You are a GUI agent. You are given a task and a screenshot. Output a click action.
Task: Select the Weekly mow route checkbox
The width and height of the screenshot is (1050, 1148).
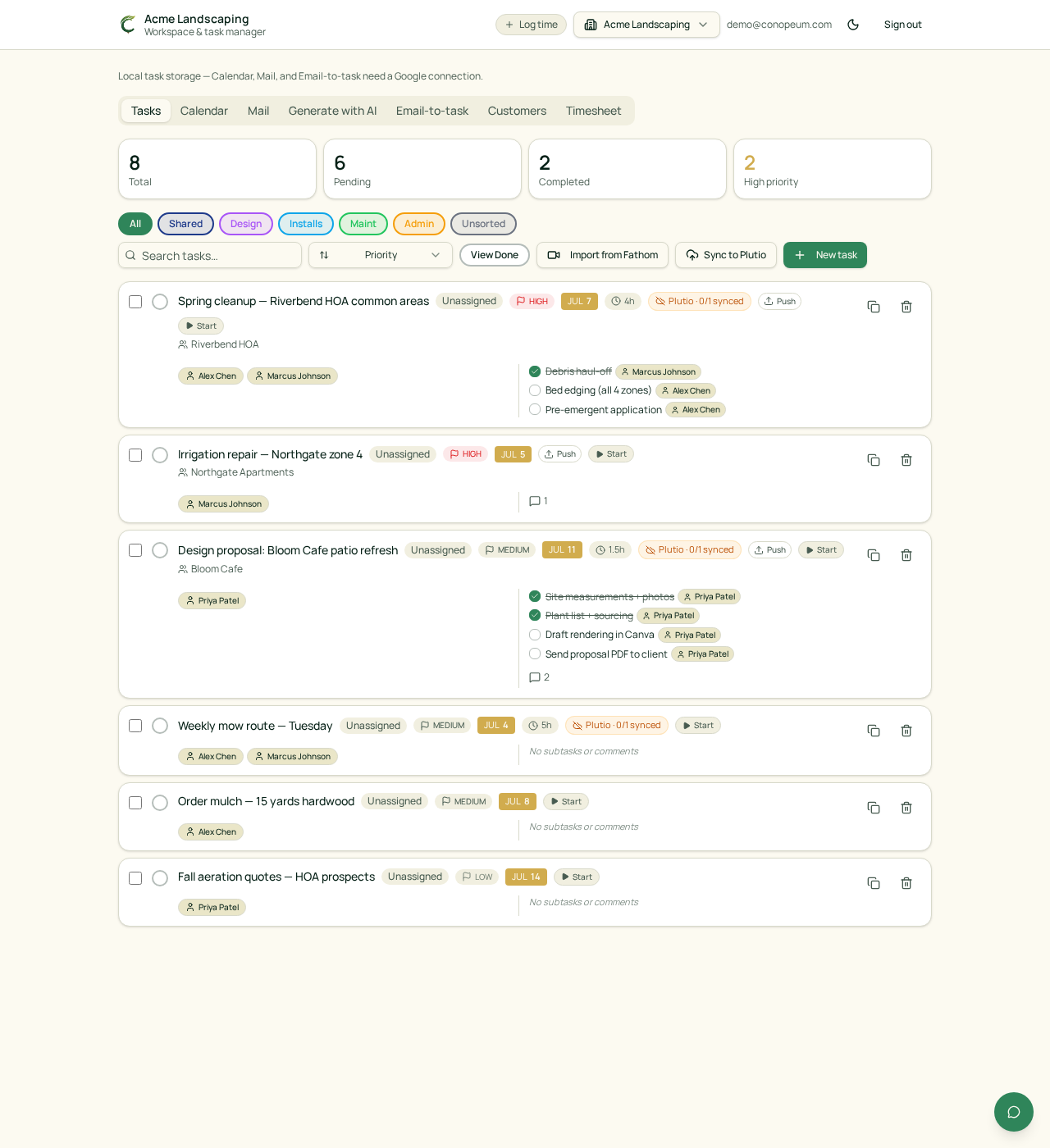135,726
